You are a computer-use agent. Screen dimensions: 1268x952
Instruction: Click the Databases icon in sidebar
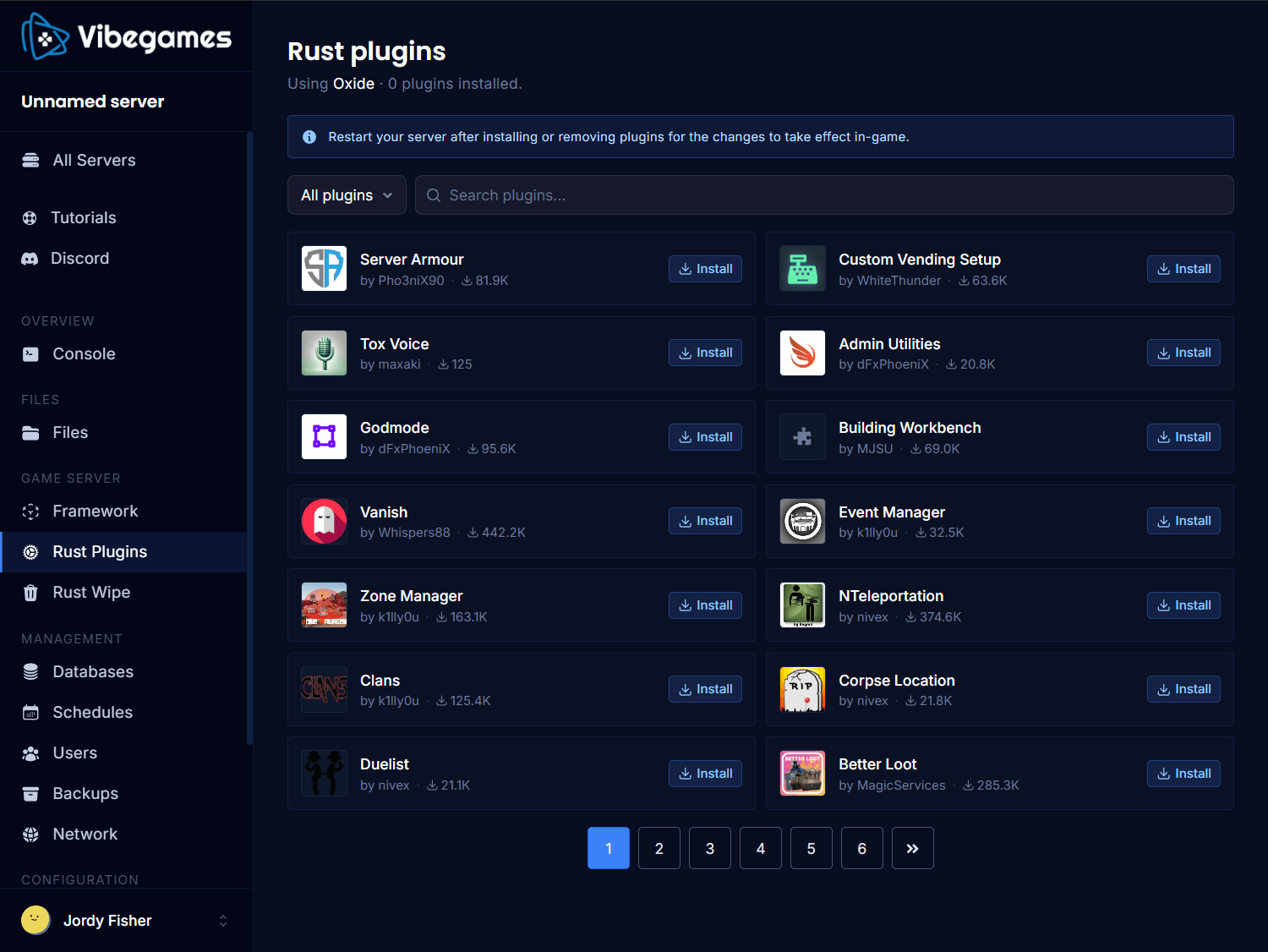(30, 672)
